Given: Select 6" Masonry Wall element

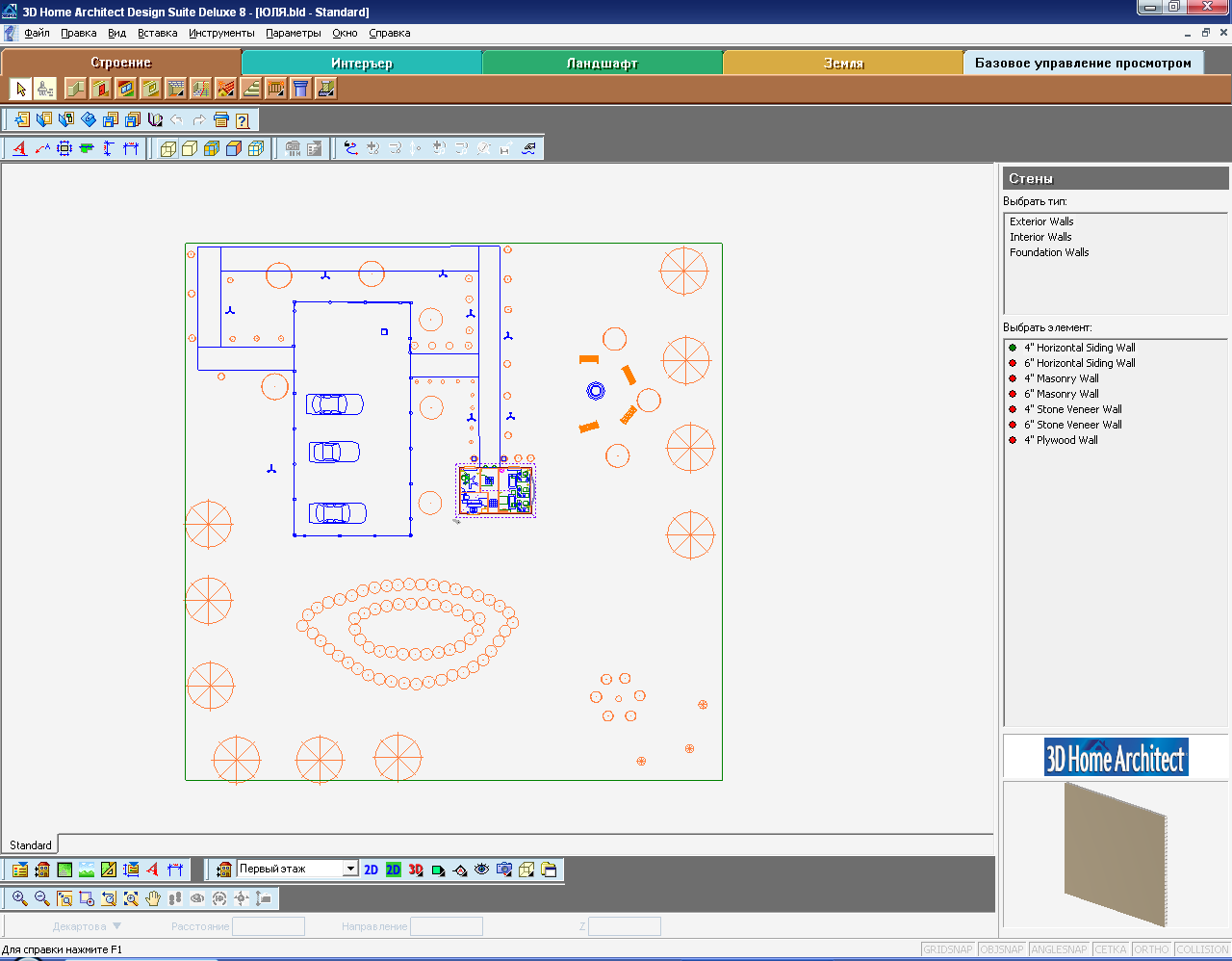Looking at the screenshot, I should 1062,394.
